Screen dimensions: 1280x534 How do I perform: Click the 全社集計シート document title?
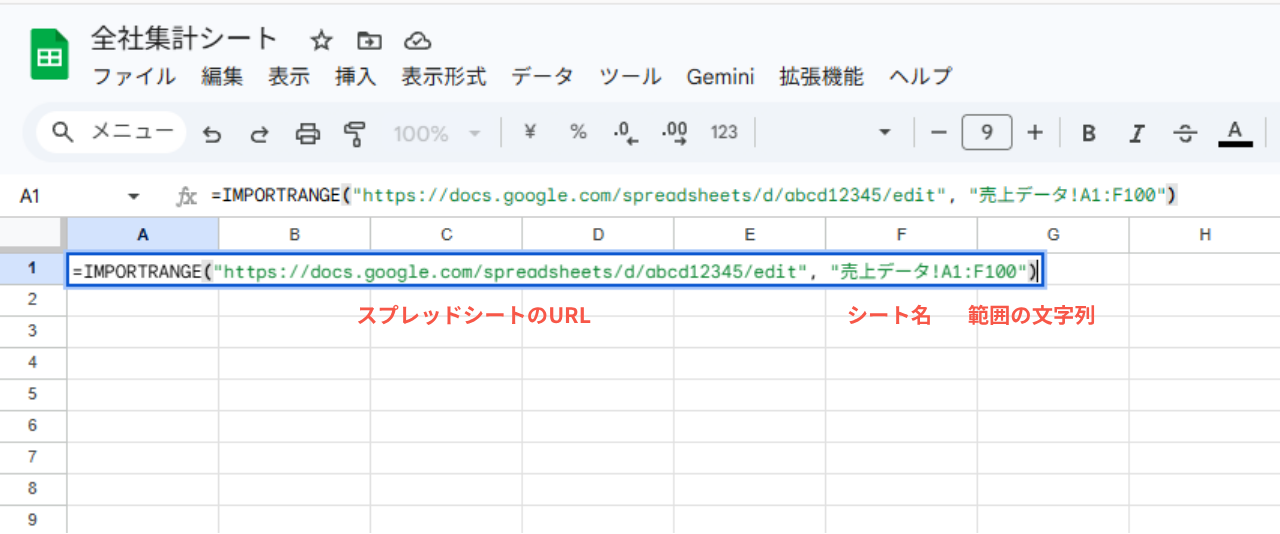click(x=184, y=39)
